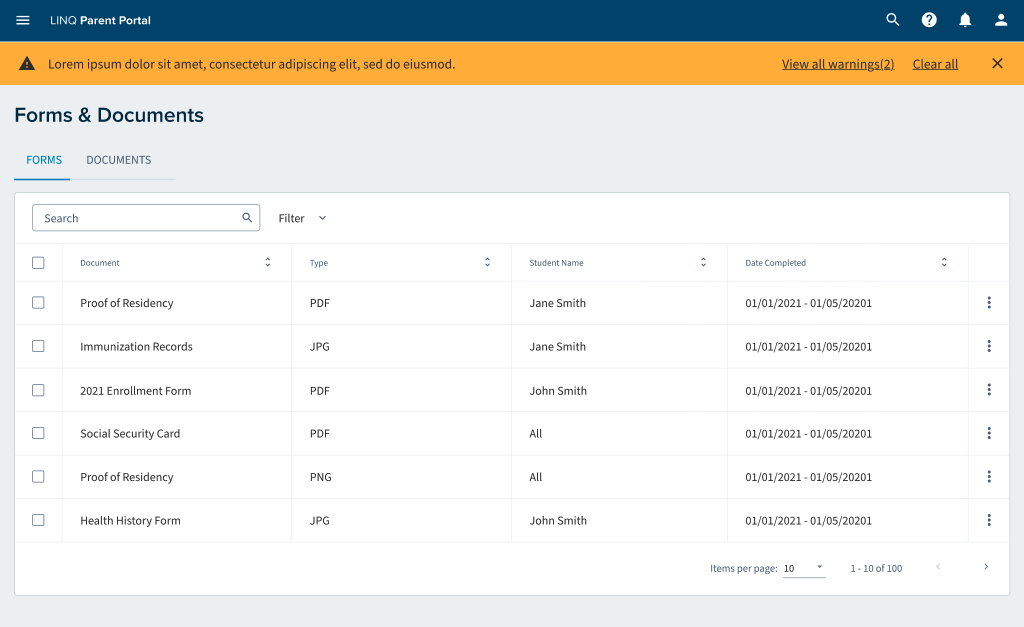Open the user account profile icon

pyautogui.click(x=1001, y=20)
